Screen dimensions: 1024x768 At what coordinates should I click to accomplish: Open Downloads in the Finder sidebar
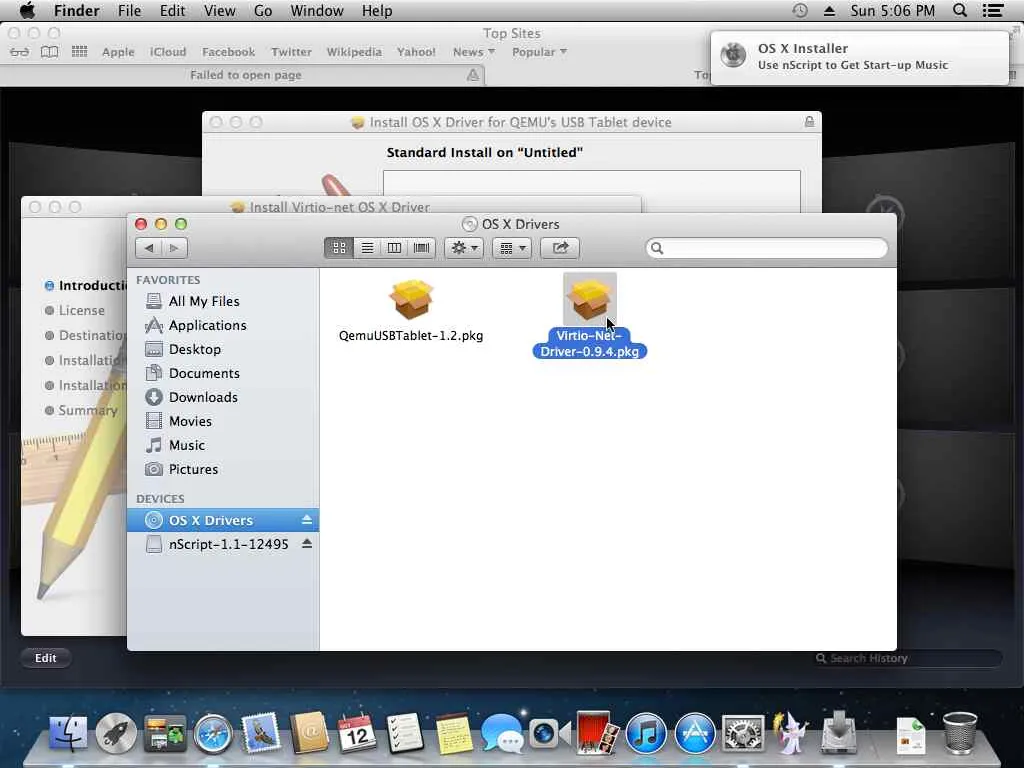click(223, 397)
